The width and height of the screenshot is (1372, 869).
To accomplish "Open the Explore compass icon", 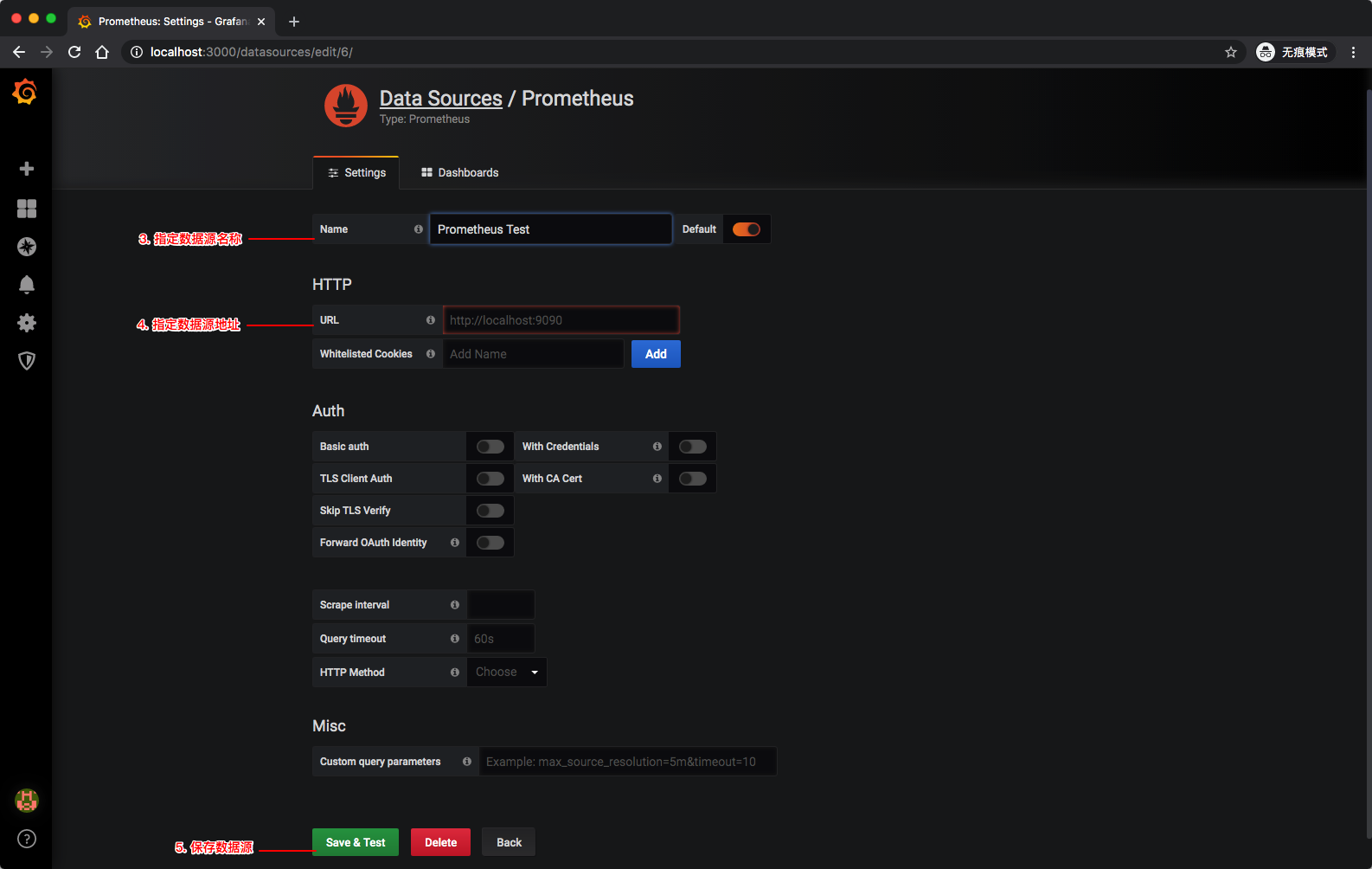I will click(x=27, y=247).
